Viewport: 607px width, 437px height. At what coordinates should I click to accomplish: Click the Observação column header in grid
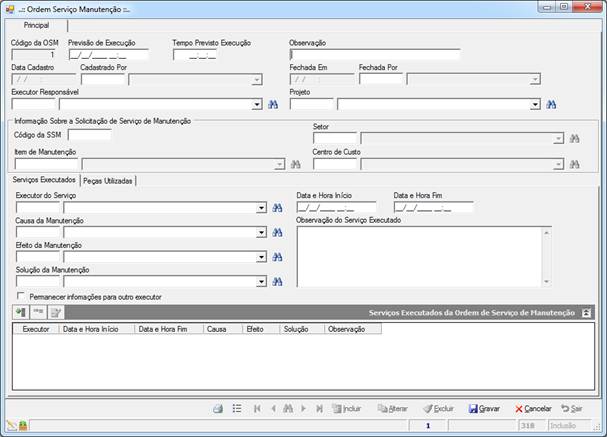click(x=353, y=329)
